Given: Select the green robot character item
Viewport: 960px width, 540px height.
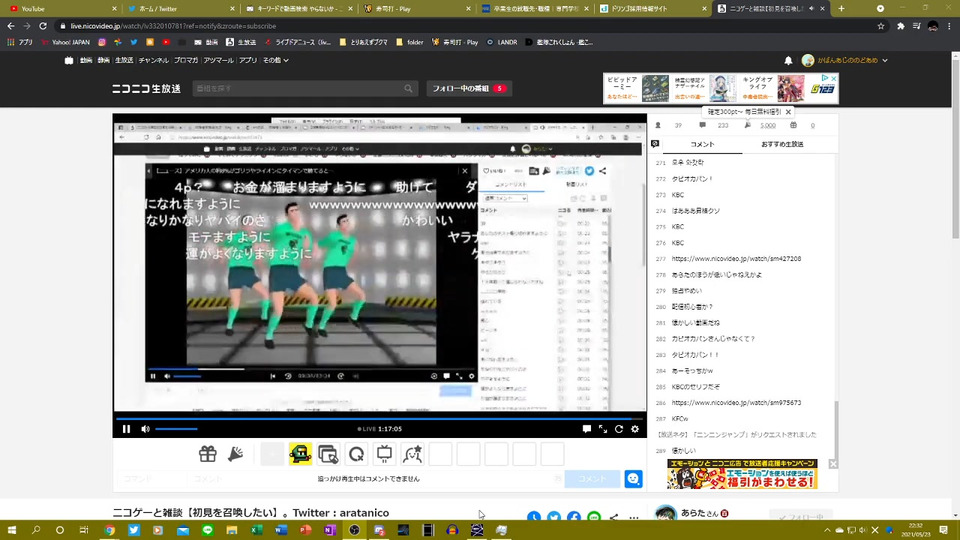Looking at the screenshot, I should tap(300, 454).
